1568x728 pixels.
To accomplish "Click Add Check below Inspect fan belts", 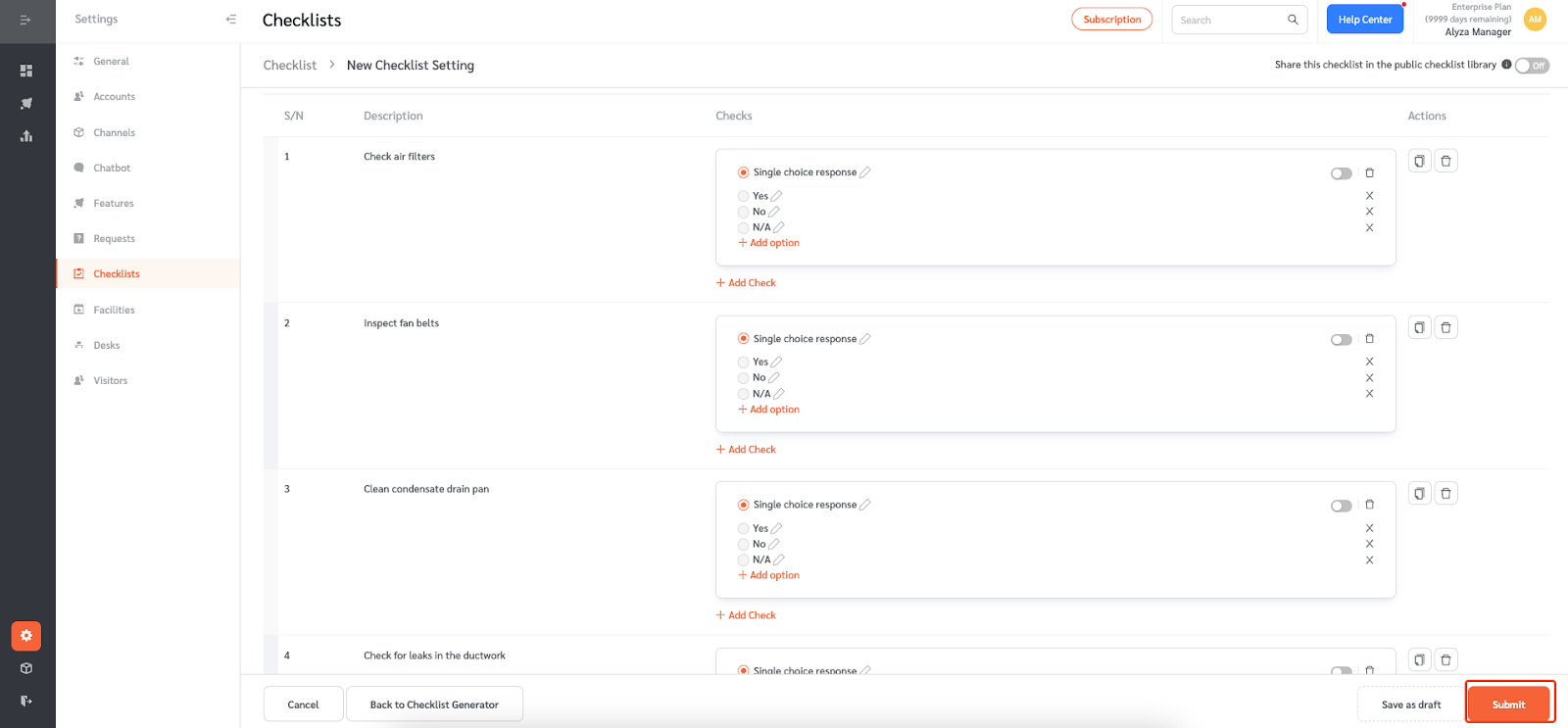I will [x=746, y=450].
